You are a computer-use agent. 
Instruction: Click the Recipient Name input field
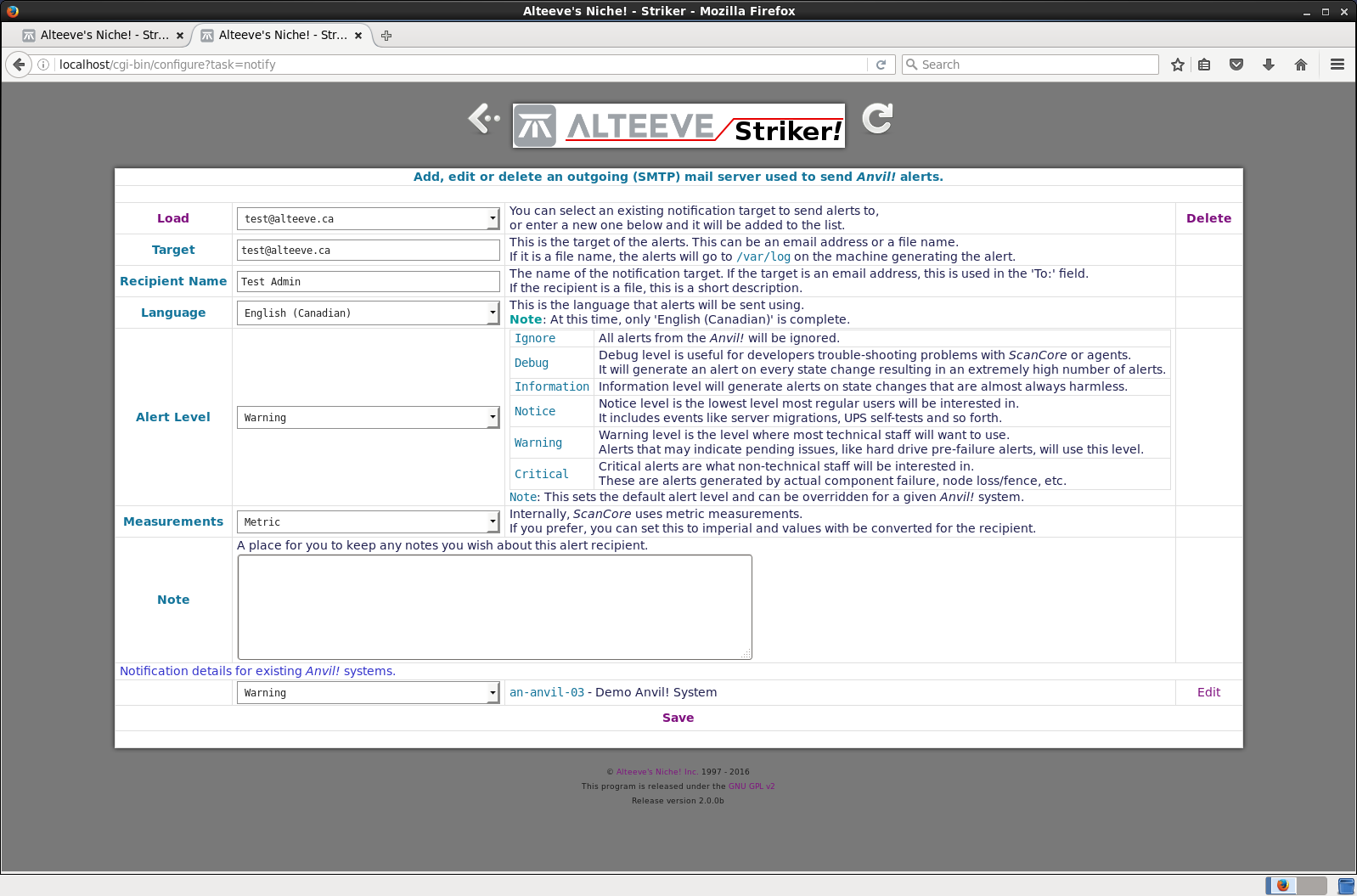(369, 281)
